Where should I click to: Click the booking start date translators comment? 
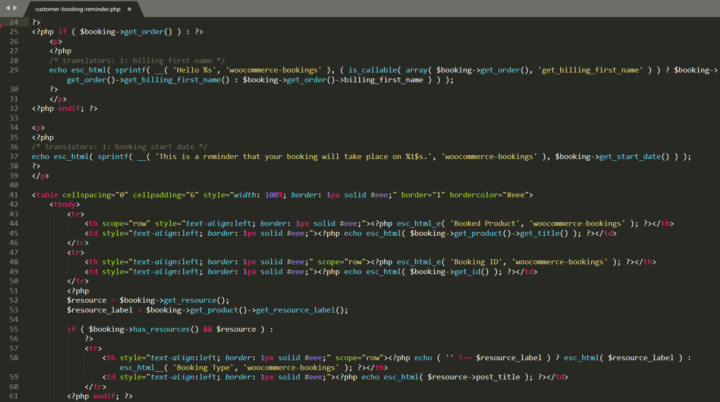pyautogui.click(x=119, y=147)
